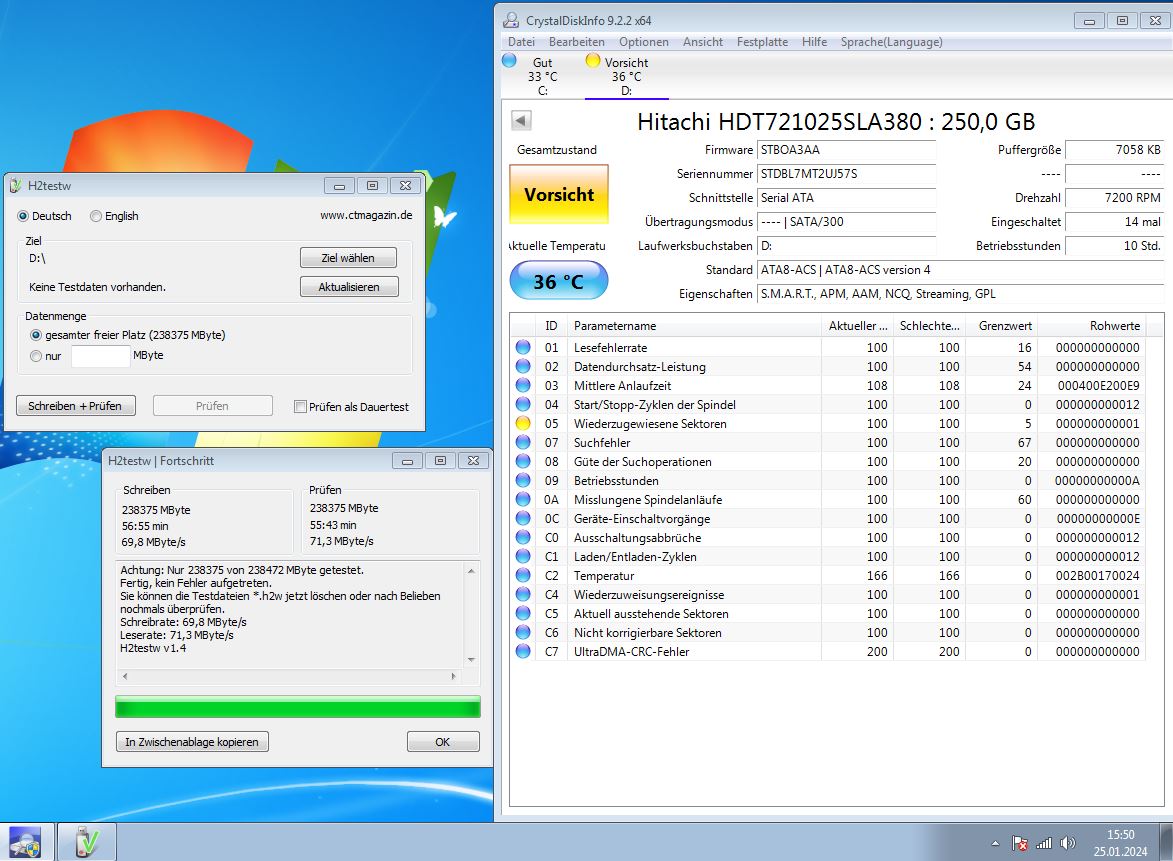This screenshot has width=1173, height=861.
Task: Click the blue status dot for Betriebsstunden row
Action: click(523, 480)
